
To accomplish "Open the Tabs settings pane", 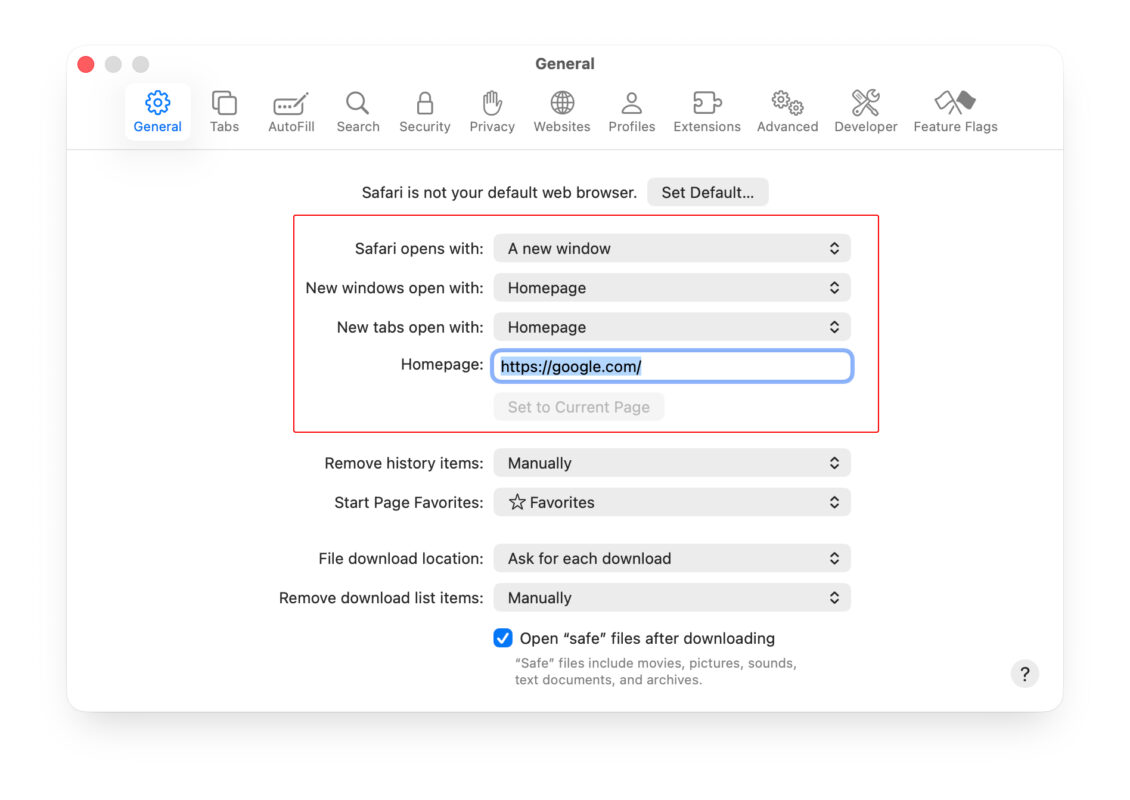I will tap(224, 111).
